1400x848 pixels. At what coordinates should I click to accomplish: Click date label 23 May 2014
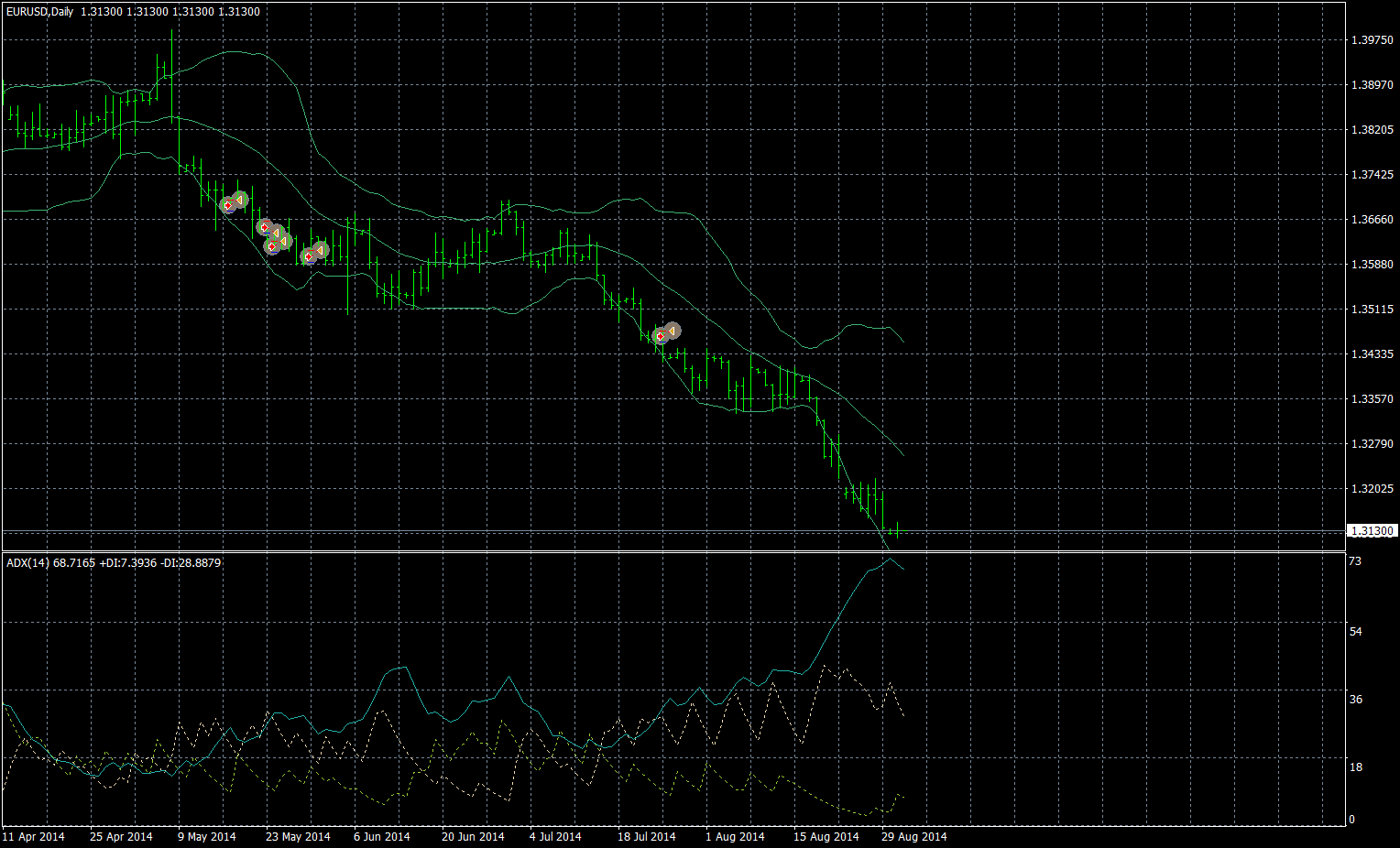(298, 836)
